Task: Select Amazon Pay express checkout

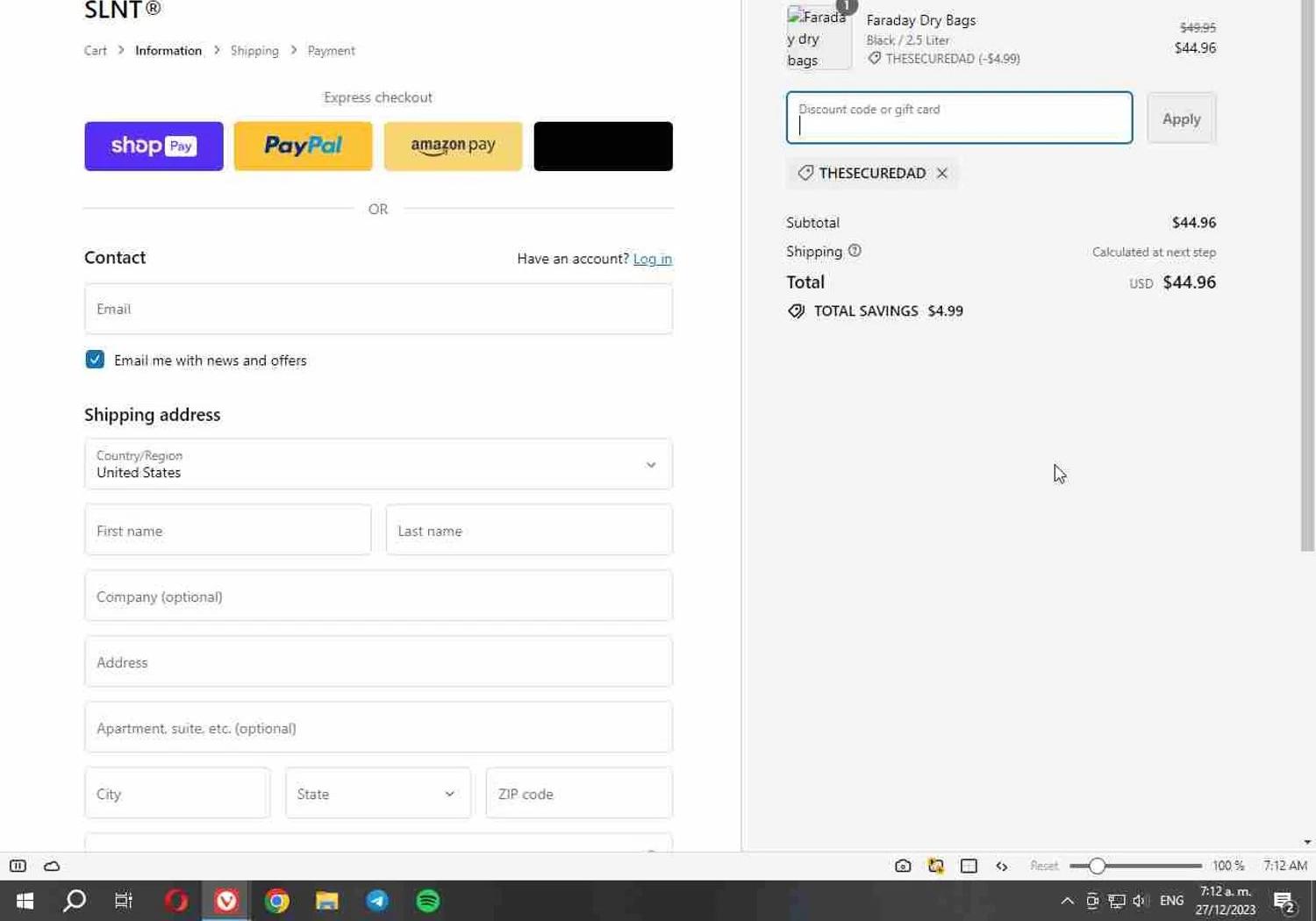Action: click(453, 146)
